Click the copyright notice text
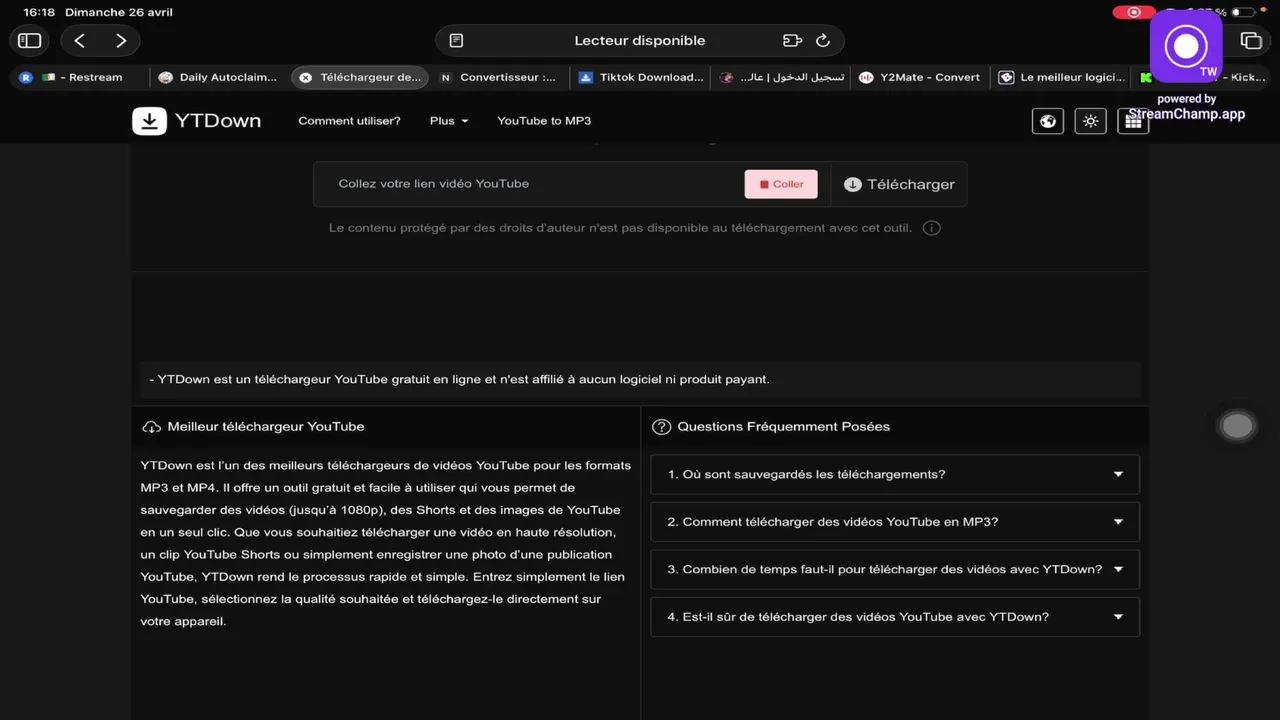The image size is (1280, 720). click(620, 228)
